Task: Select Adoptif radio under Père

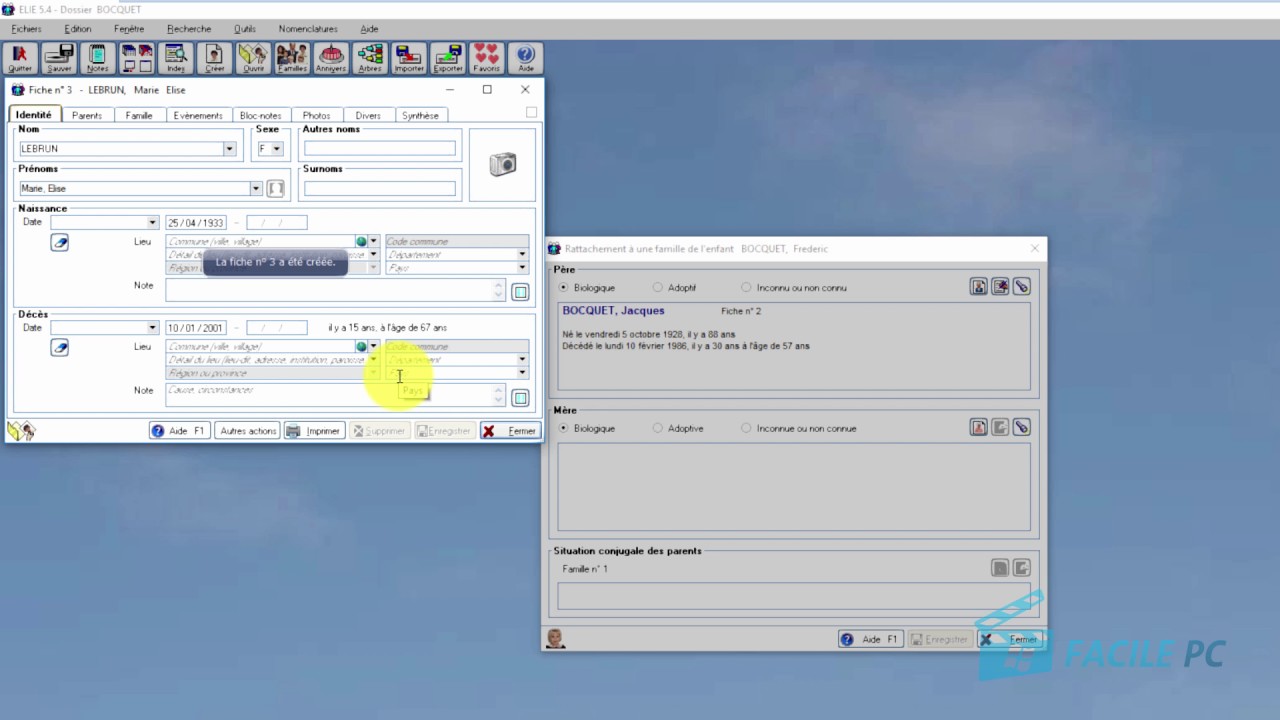Action: pos(657,288)
